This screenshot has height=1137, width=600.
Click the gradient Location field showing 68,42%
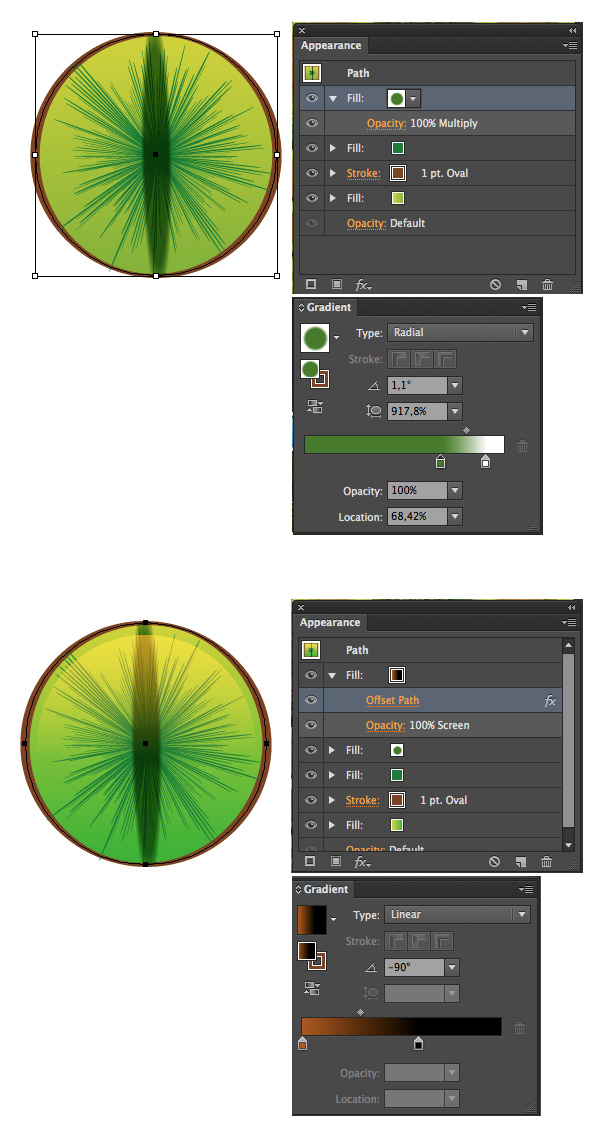[417, 516]
